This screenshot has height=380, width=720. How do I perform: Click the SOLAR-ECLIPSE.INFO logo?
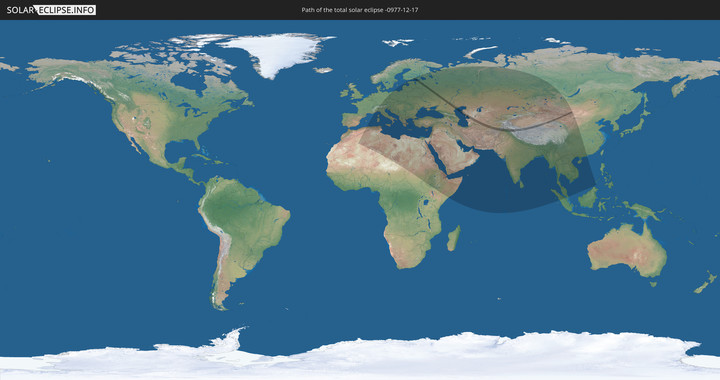coord(51,10)
